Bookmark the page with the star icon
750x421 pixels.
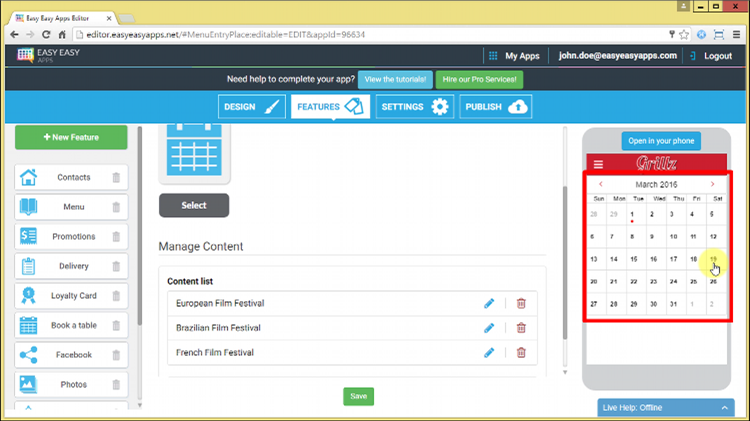point(684,34)
